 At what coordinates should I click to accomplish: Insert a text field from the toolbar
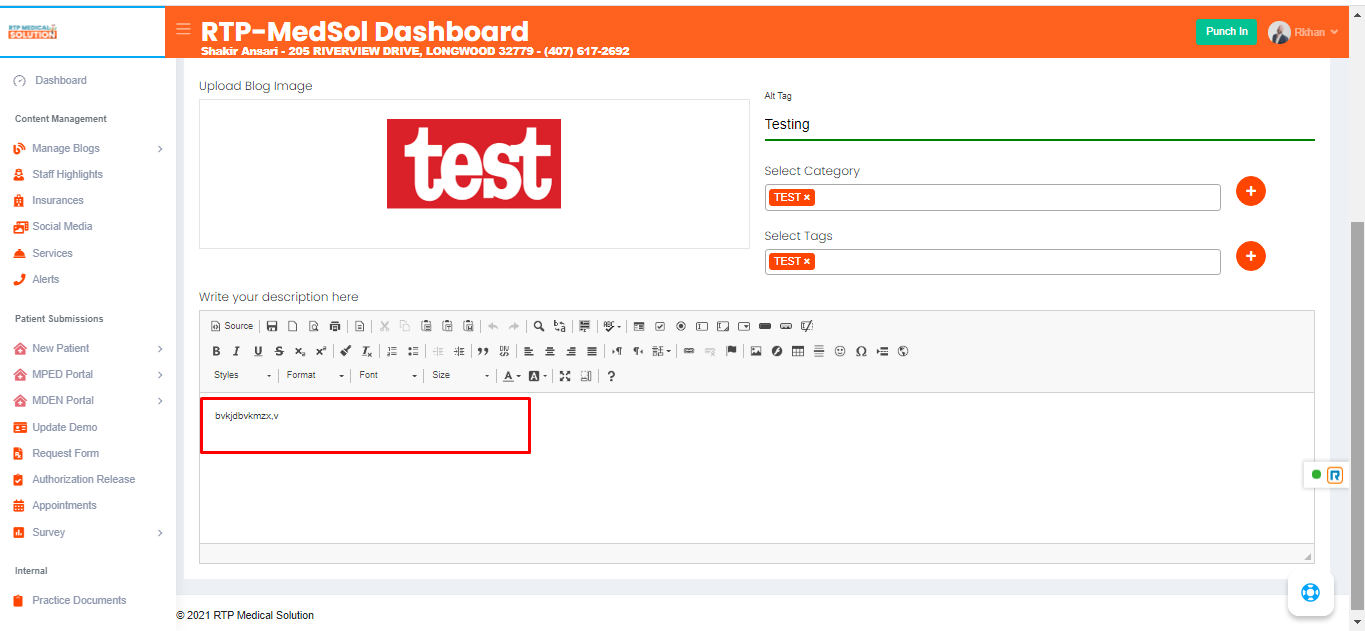(702, 326)
